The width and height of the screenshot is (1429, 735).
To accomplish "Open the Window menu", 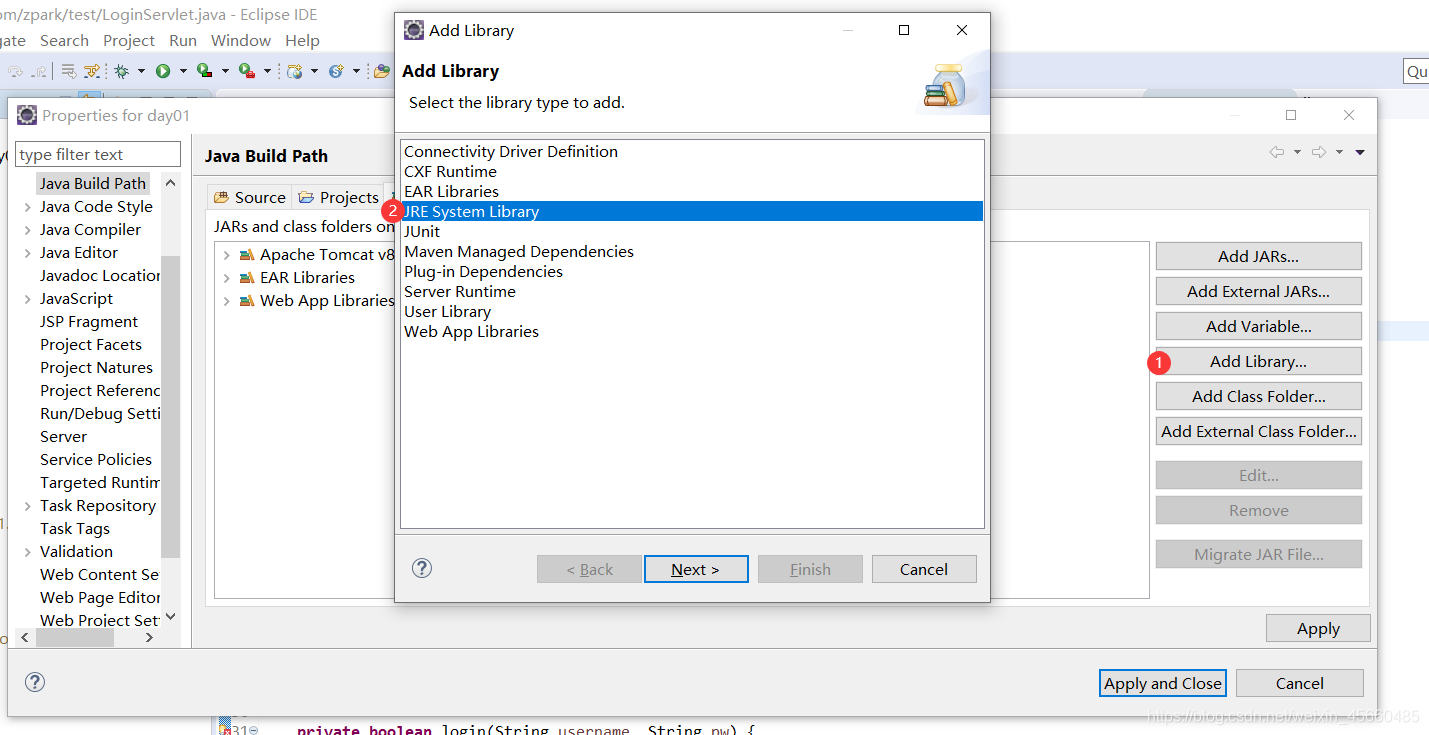I will click(240, 40).
